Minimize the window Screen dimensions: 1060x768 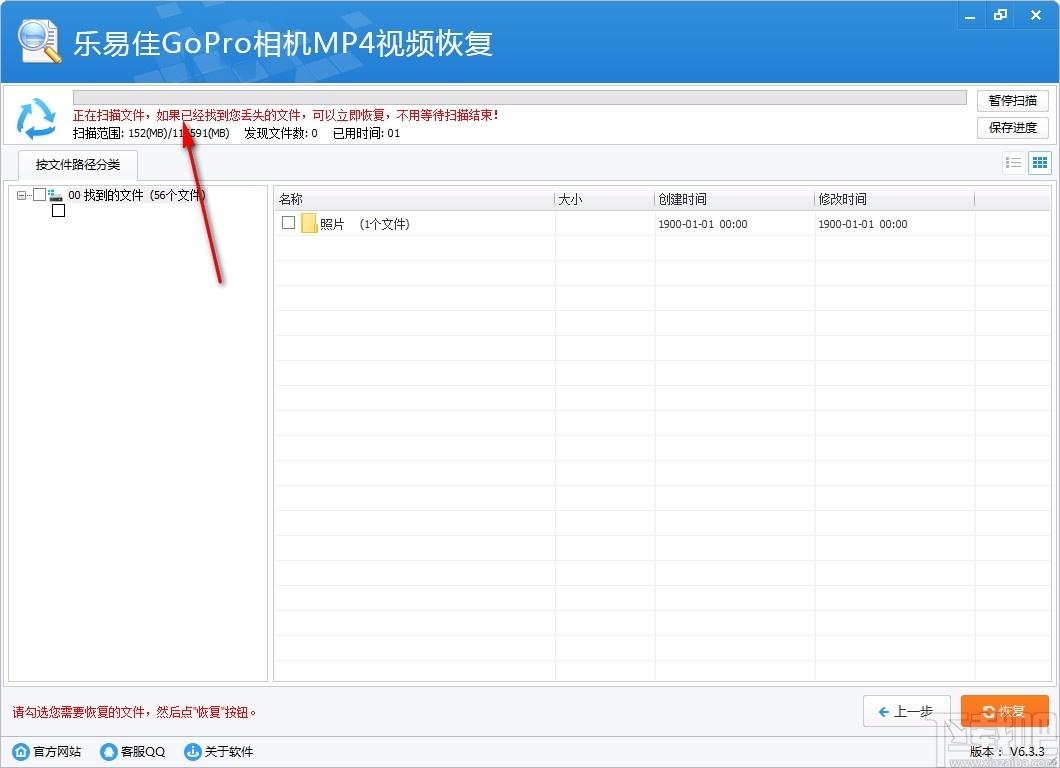[970, 16]
